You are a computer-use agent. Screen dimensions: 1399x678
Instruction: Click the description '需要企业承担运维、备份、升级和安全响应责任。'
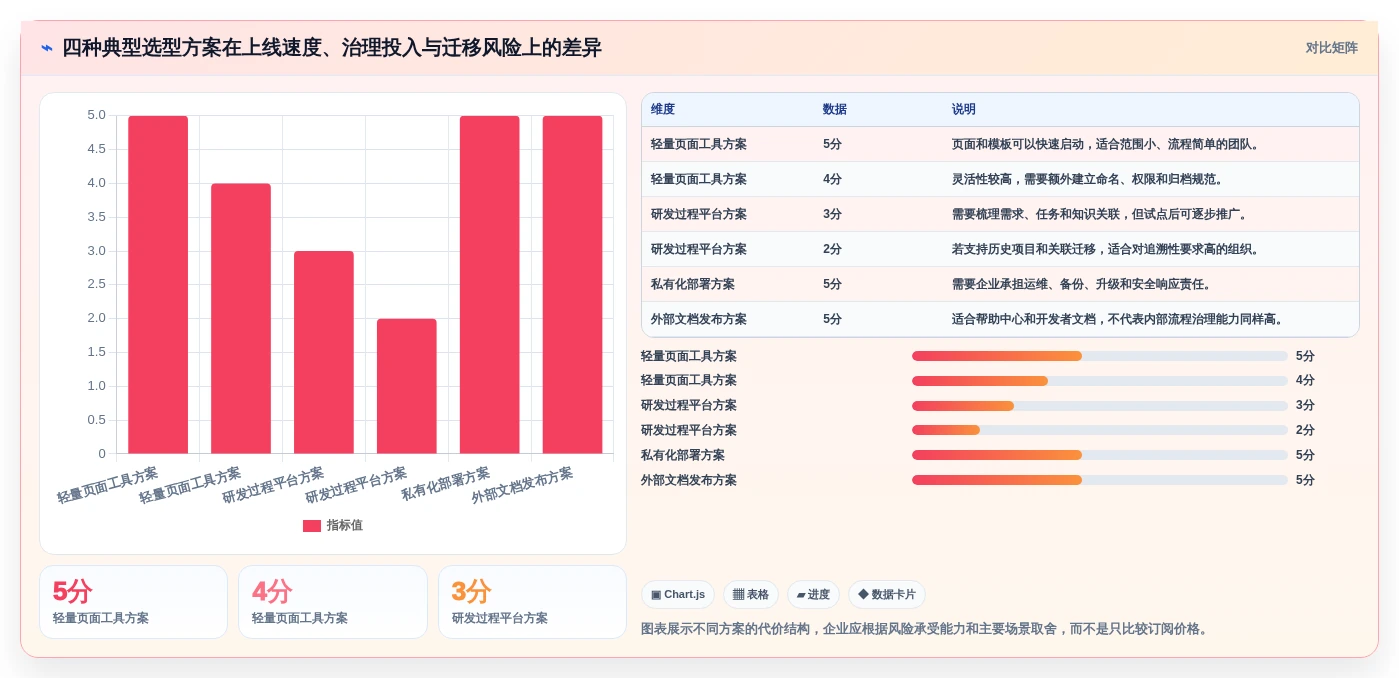click(1084, 285)
